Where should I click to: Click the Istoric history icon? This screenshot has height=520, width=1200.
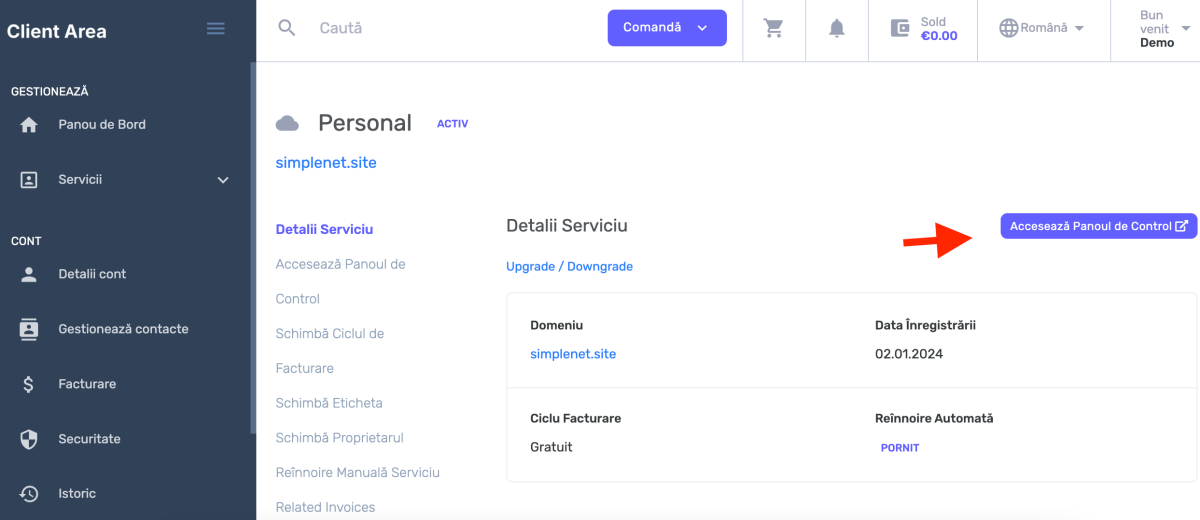[x=29, y=494]
